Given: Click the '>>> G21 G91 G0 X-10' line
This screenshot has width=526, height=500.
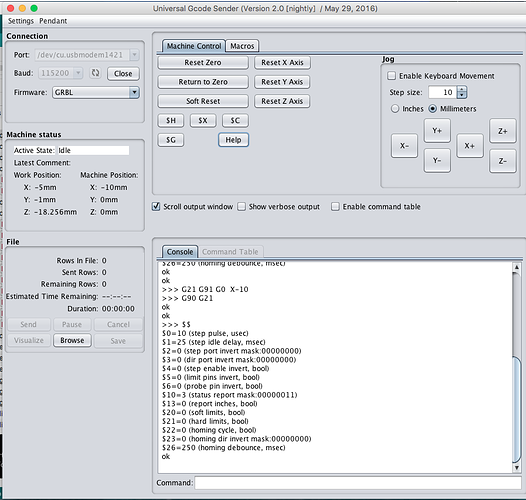Looking at the screenshot, I should coord(205,289).
